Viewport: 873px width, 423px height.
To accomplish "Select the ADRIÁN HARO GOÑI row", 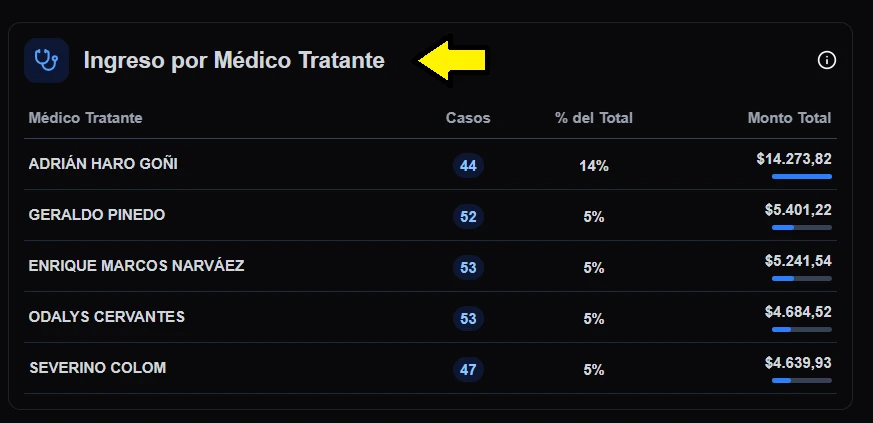I will tap(104, 163).
